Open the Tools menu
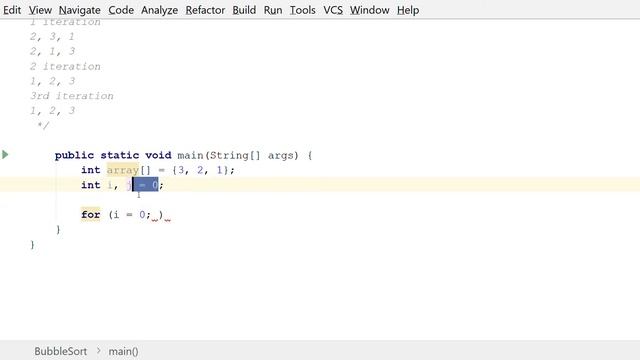The width and height of the screenshot is (640, 360). 302,10
